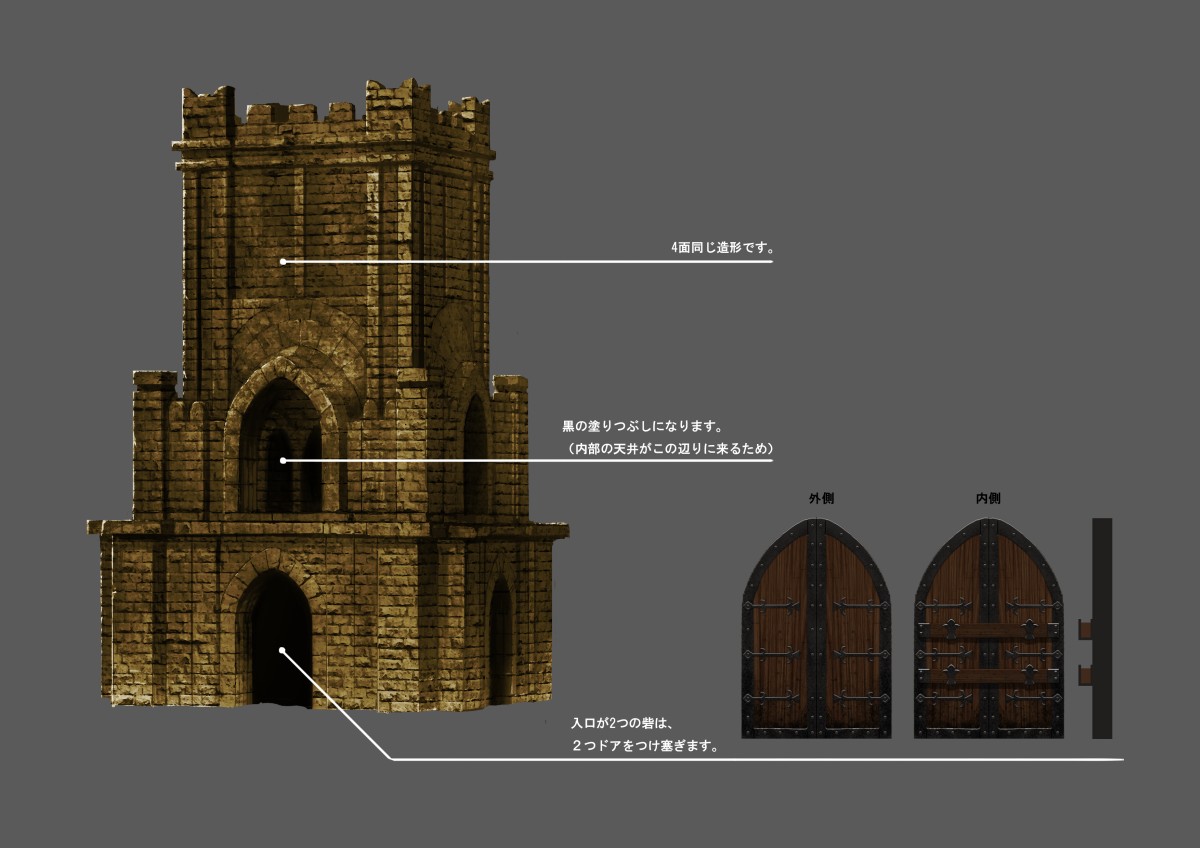Click the "外側" door label

[x=822, y=497]
